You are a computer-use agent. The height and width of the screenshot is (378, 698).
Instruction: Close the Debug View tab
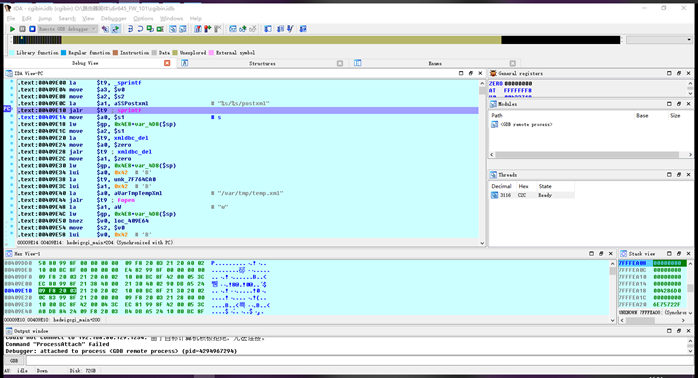pos(167,63)
